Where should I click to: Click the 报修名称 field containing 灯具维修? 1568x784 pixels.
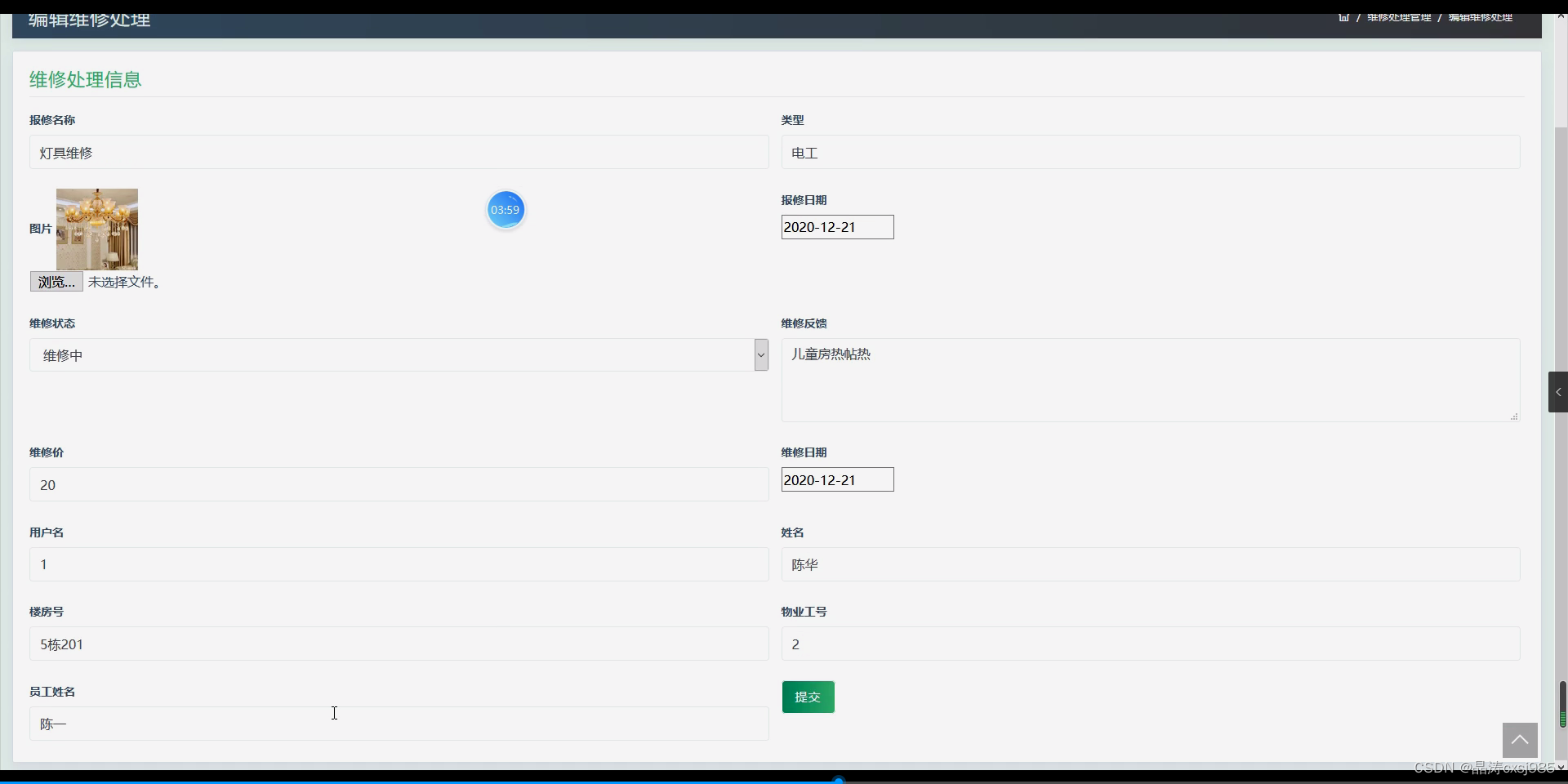click(399, 153)
